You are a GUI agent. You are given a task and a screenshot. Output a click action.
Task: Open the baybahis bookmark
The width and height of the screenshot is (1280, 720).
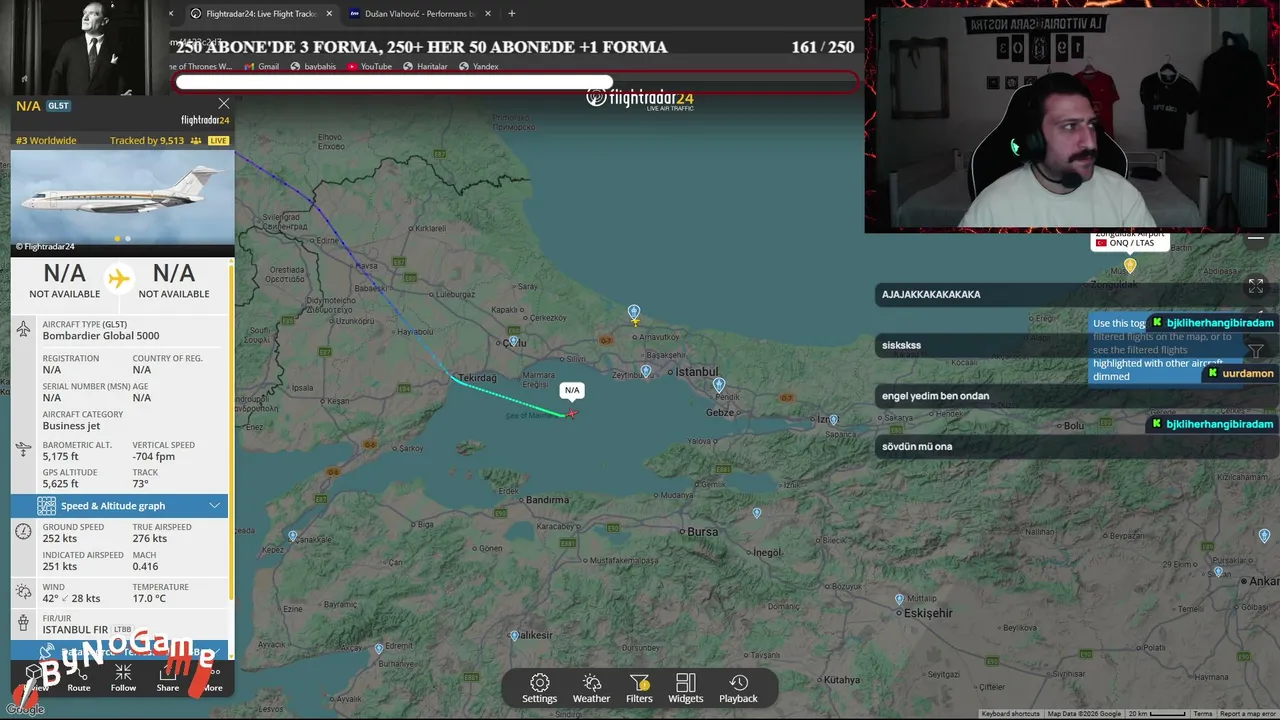coord(313,67)
